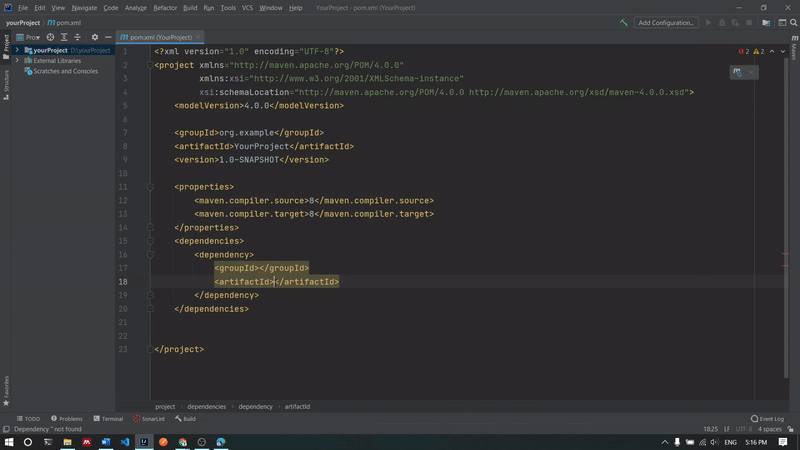Click the locate/select opened file target icon
Image resolution: width=800 pixels, height=450 pixels.
point(50,37)
